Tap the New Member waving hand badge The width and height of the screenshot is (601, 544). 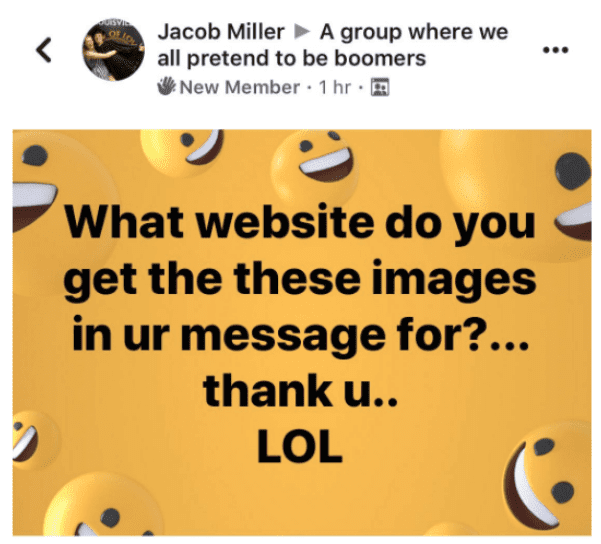click(166, 86)
